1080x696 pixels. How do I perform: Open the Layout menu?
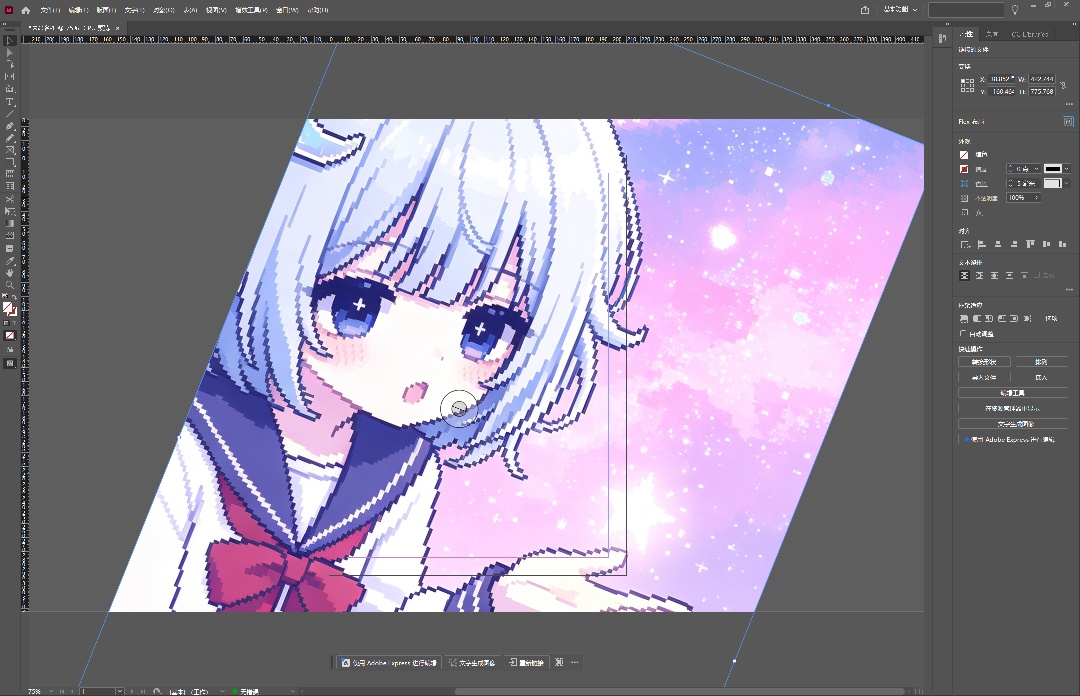tap(106, 10)
